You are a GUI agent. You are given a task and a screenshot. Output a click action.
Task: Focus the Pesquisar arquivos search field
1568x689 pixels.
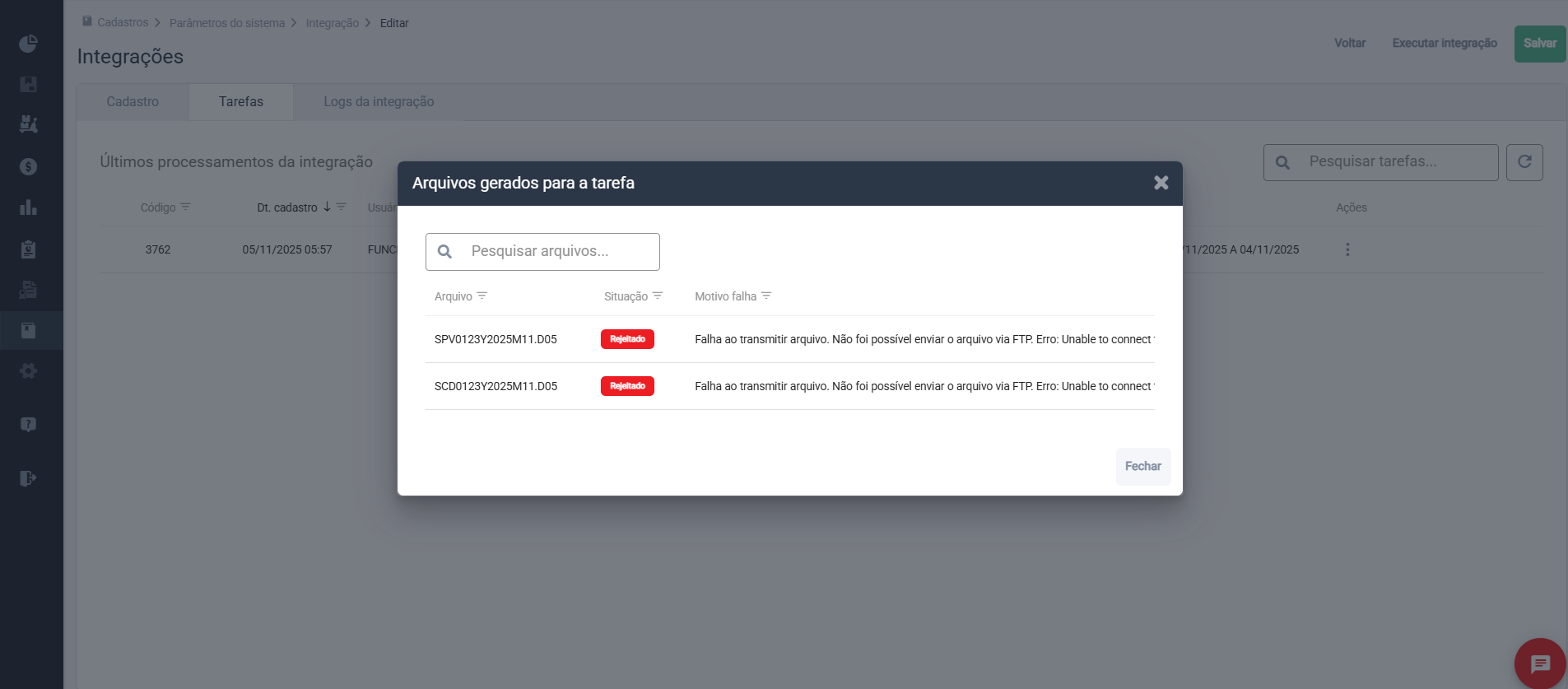click(542, 252)
